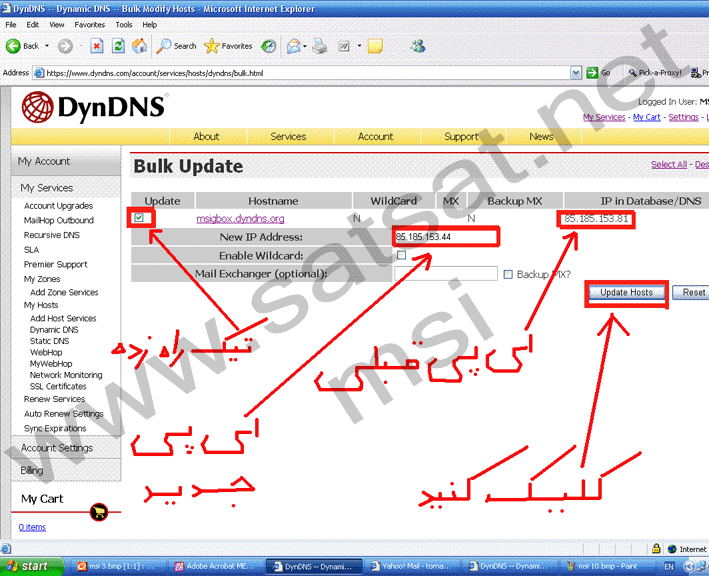Open Account Upgrades in sidebar
This screenshot has height=576, width=709.
tap(58, 206)
